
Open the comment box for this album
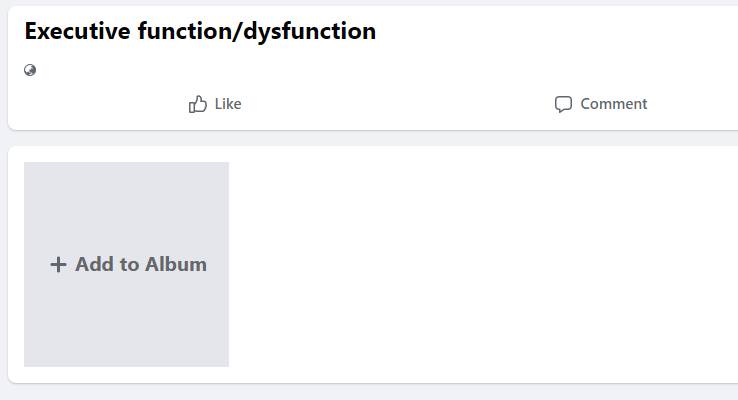601,104
